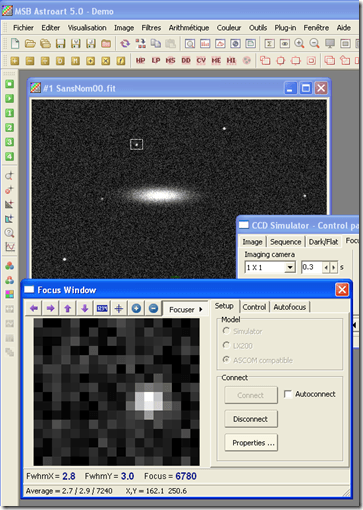Open the Plug-in menu
Screen dimensions: 363x510
pyautogui.click(x=285, y=28)
